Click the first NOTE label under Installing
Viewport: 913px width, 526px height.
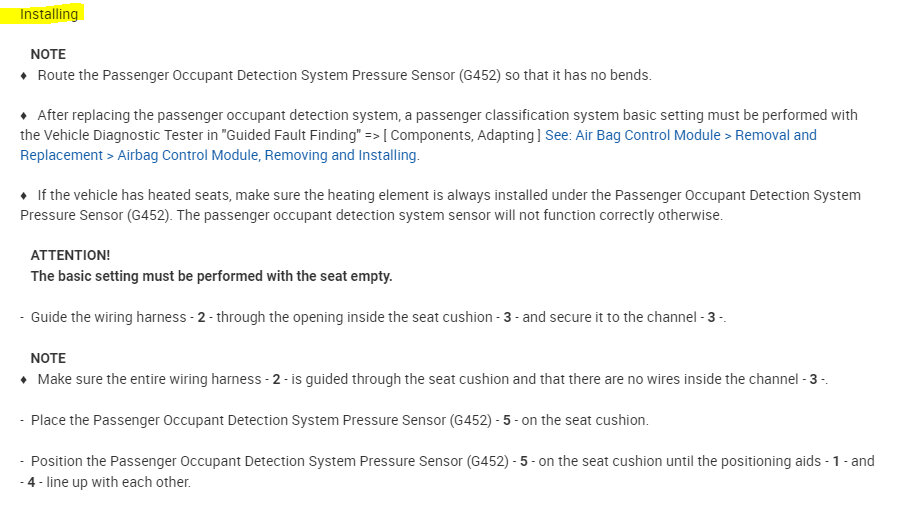48,54
